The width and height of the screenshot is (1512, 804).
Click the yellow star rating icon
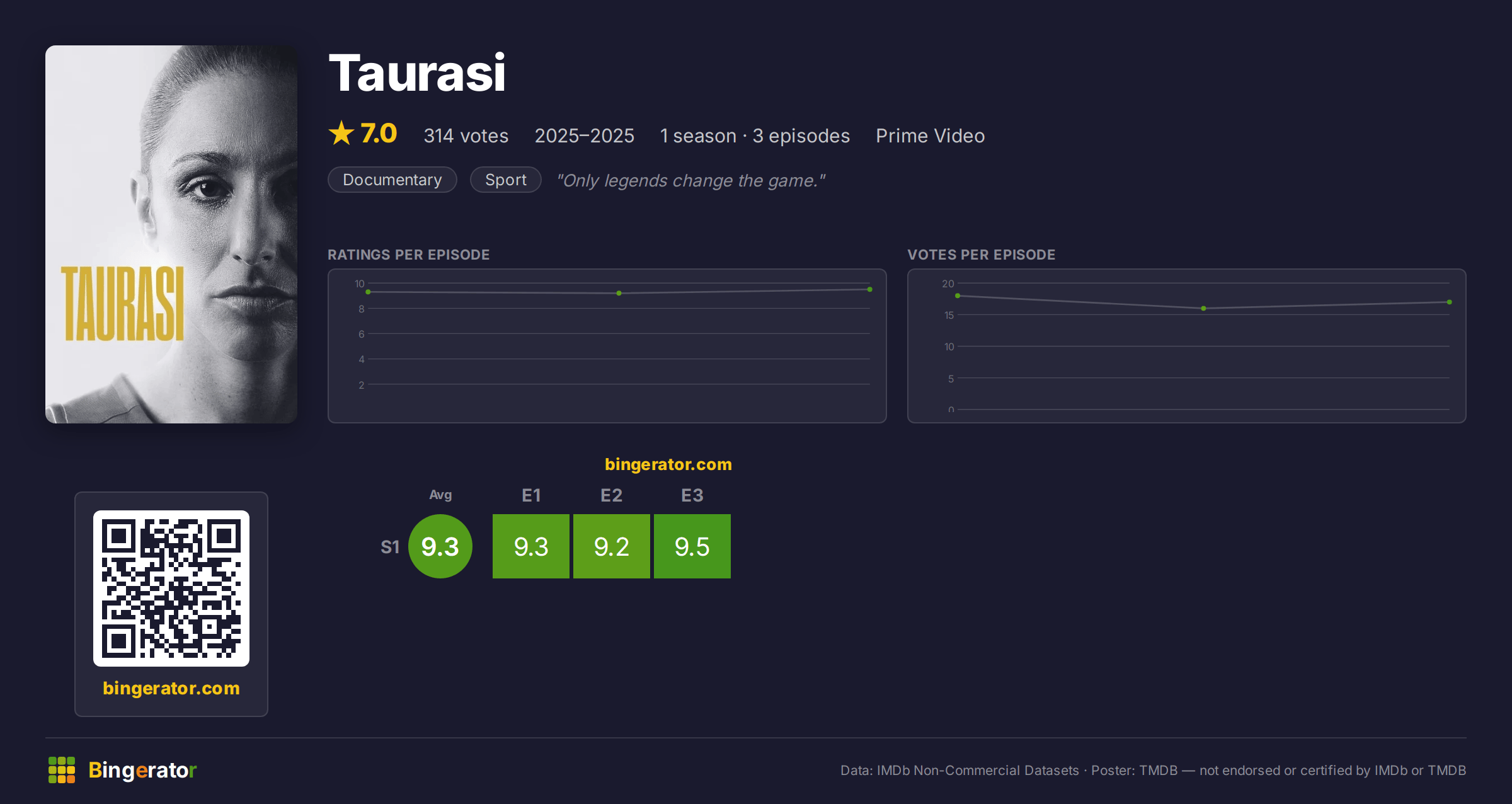pyautogui.click(x=341, y=133)
